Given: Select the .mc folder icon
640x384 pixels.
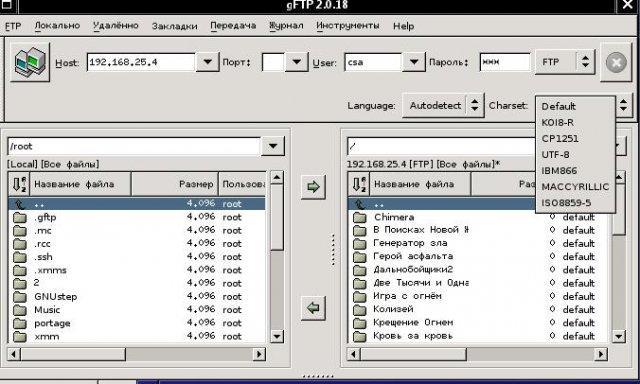Looking at the screenshot, I should pyautogui.click(x=20, y=231).
